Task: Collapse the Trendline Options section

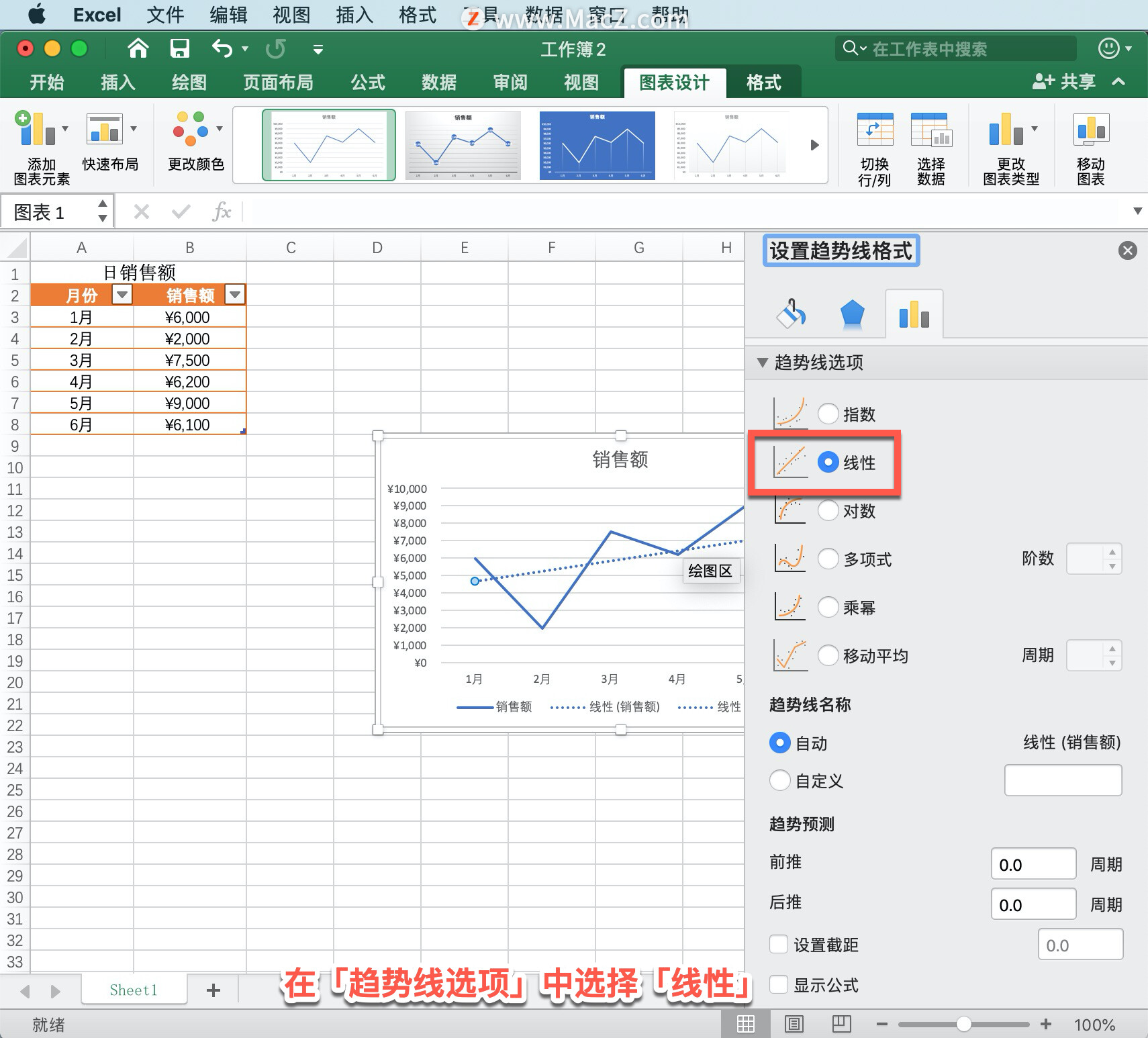Action: (x=762, y=363)
